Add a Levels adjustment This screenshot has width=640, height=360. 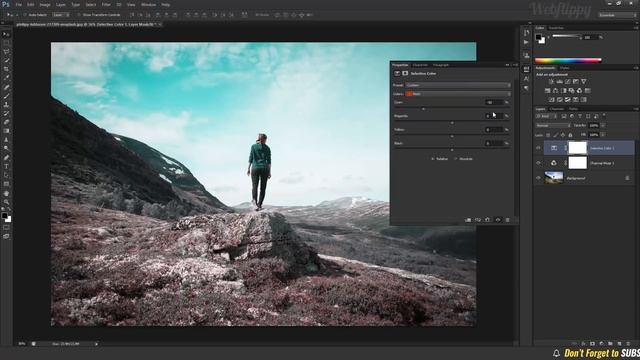560,82
